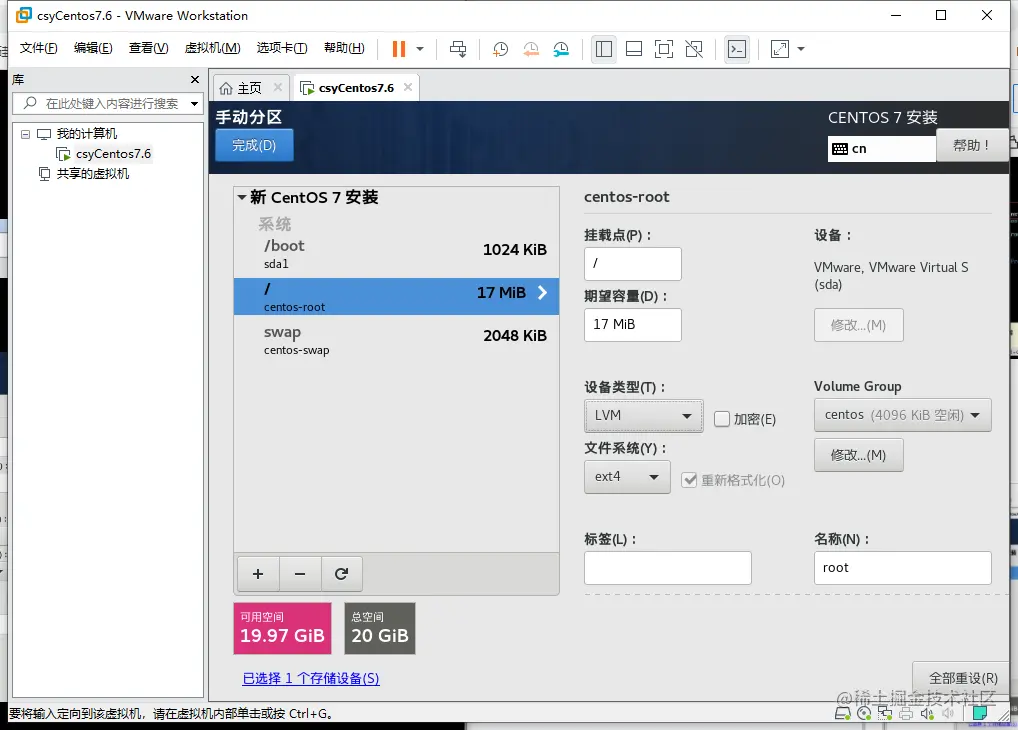Toggle the 重新格式化(O) reformat checkbox
This screenshot has width=1018, height=730.
(x=689, y=480)
